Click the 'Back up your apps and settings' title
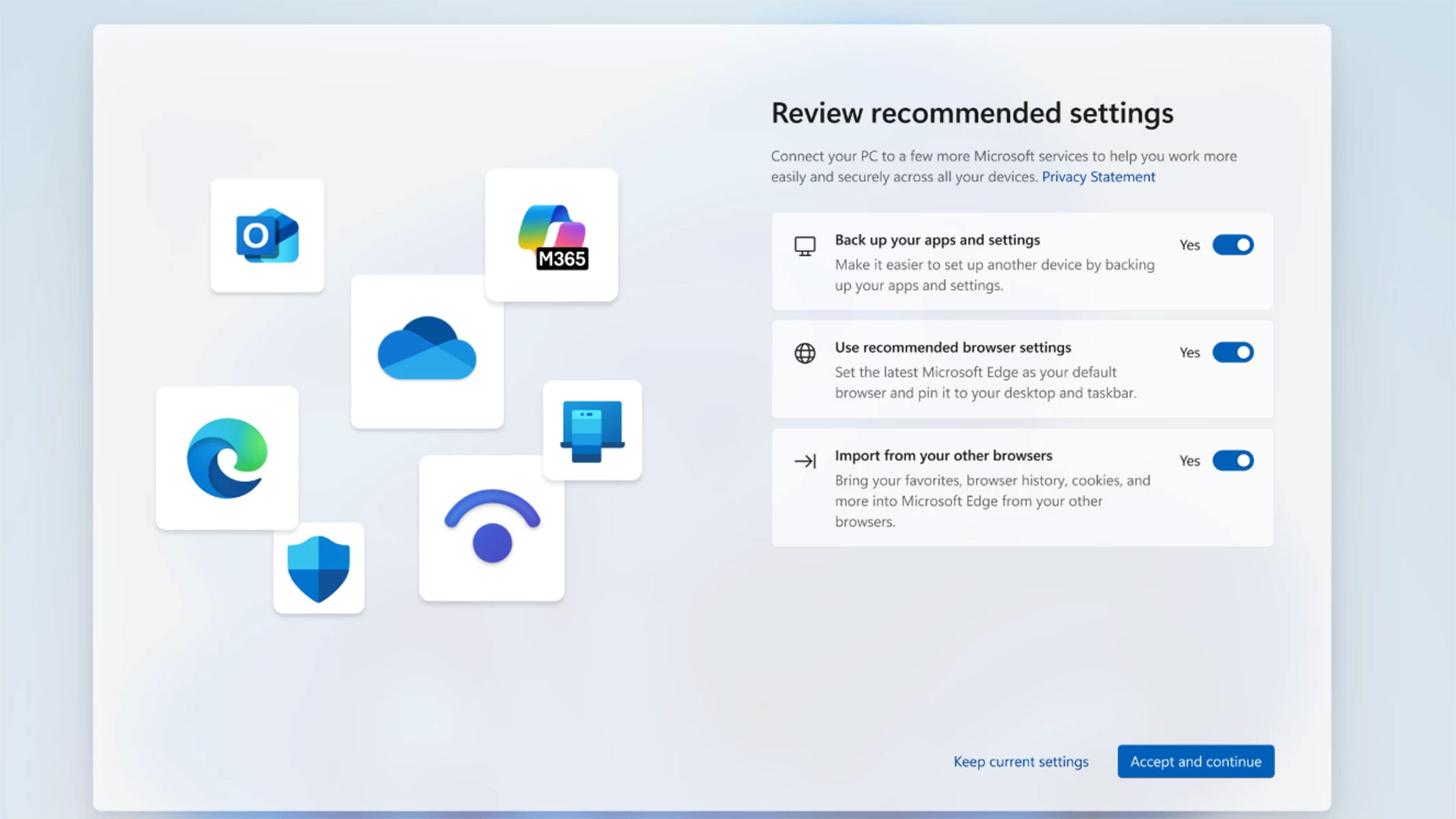Viewport: 1456px width, 819px height. (937, 240)
